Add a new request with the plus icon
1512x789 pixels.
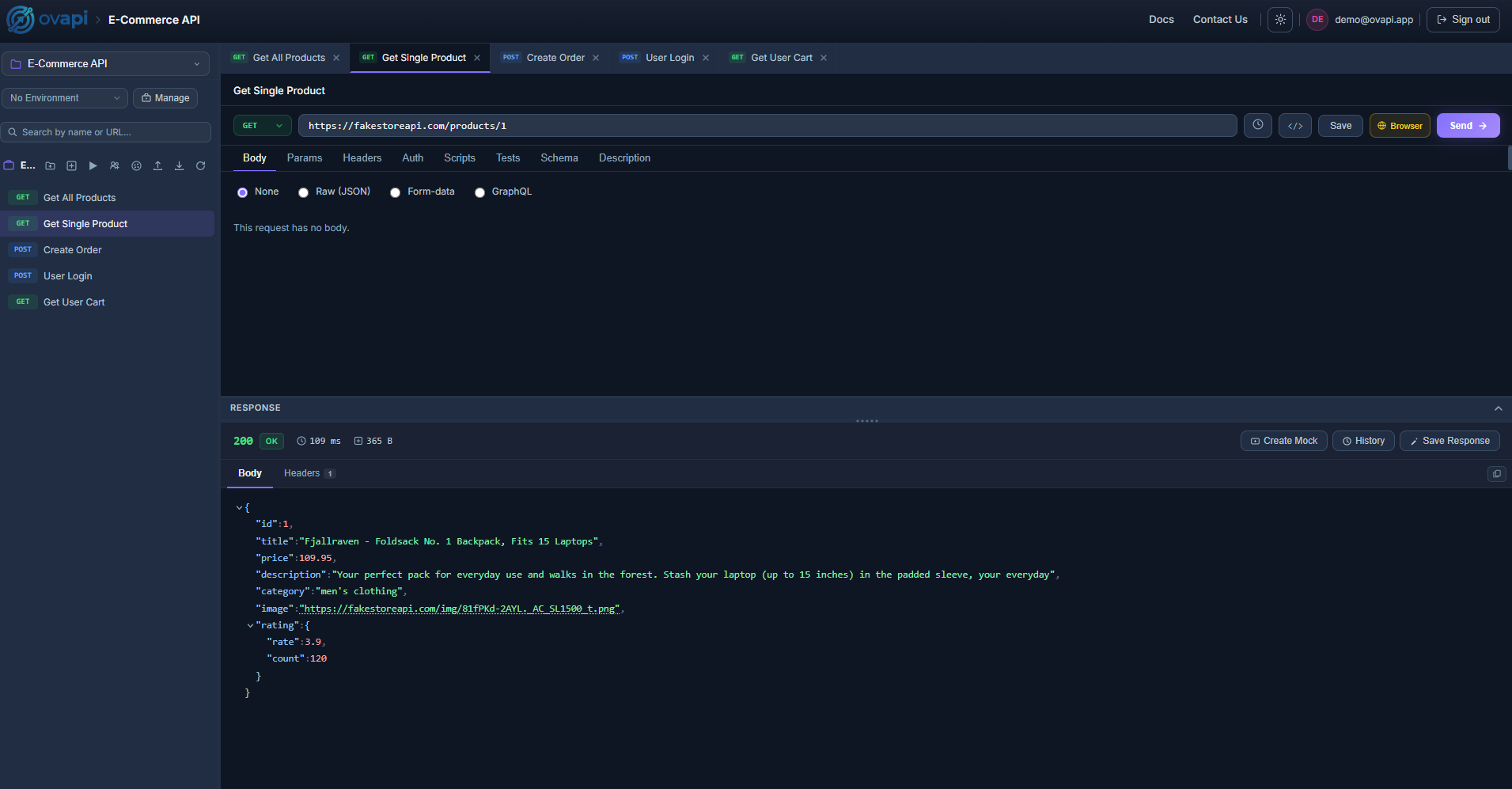(71, 165)
